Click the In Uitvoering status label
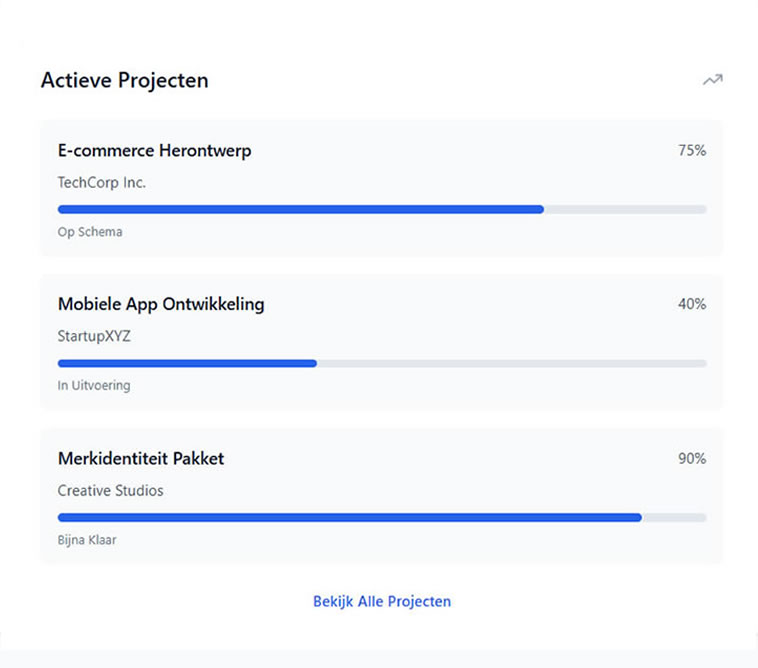The height and width of the screenshot is (668, 758). pos(94,385)
